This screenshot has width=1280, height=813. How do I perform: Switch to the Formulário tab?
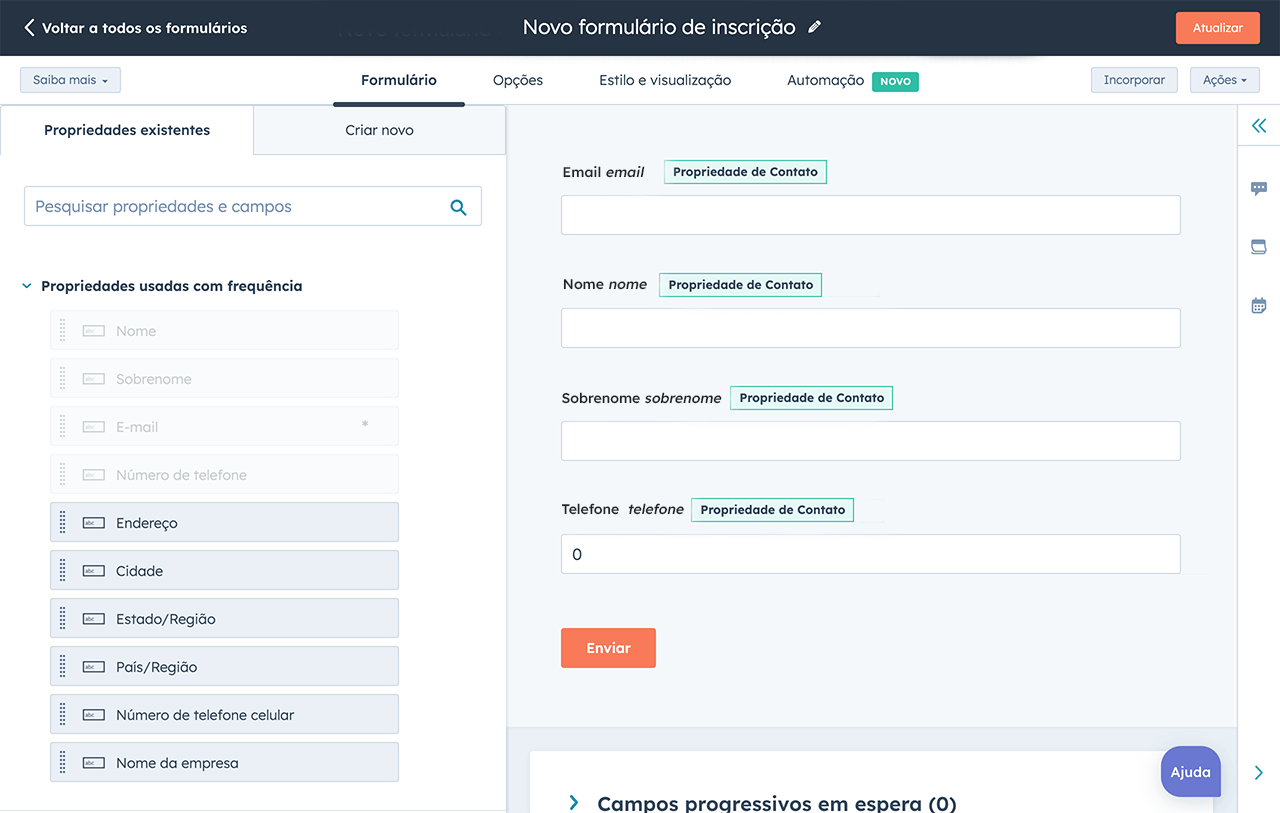point(399,80)
